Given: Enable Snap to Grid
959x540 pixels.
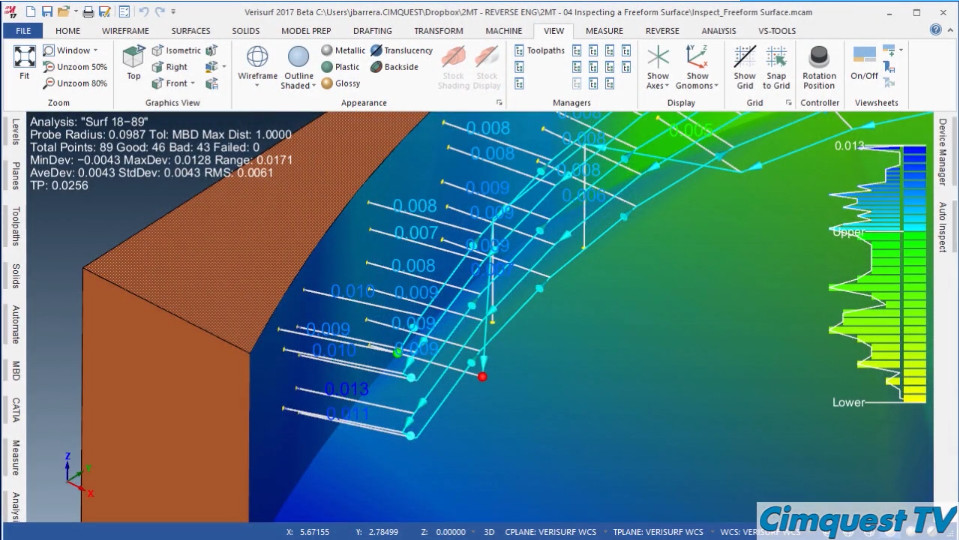Looking at the screenshot, I should 776,67.
